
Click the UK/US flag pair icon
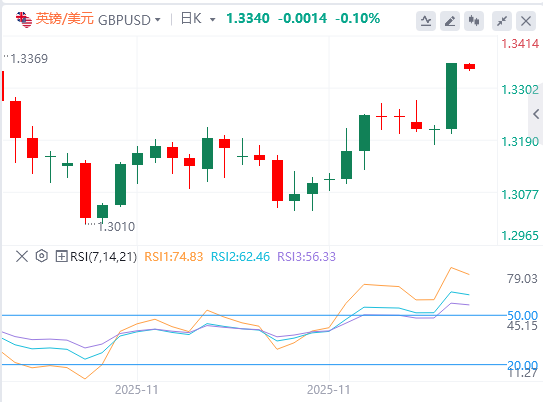(24, 19)
